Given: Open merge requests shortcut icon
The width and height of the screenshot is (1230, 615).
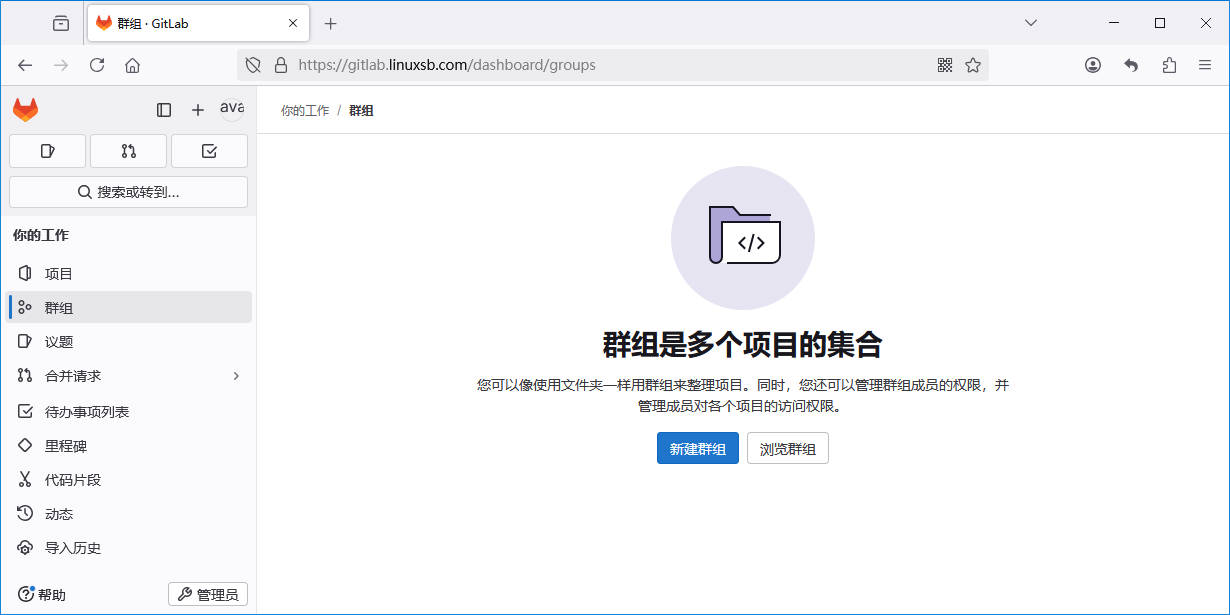Looking at the screenshot, I should [x=128, y=151].
